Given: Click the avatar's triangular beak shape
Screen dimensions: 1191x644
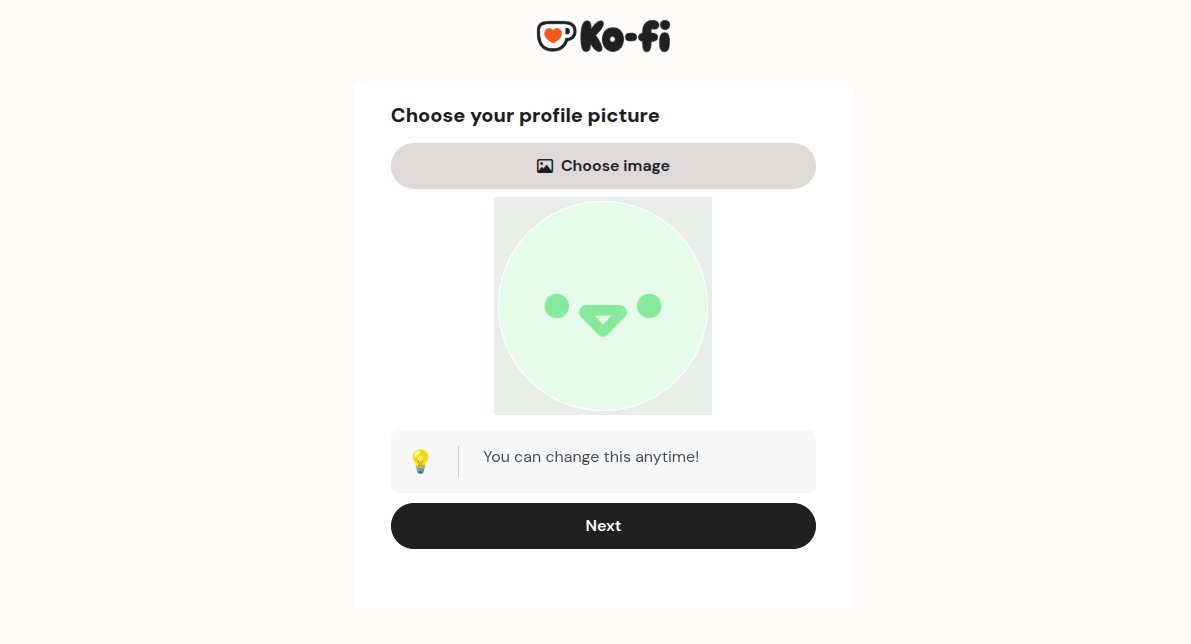Looking at the screenshot, I should (603, 320).
